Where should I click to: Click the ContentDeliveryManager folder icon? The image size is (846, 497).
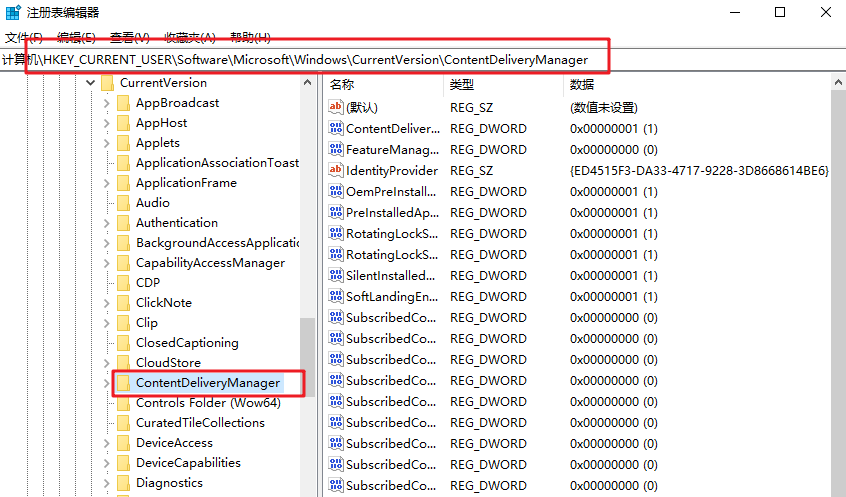coord(124,383)
